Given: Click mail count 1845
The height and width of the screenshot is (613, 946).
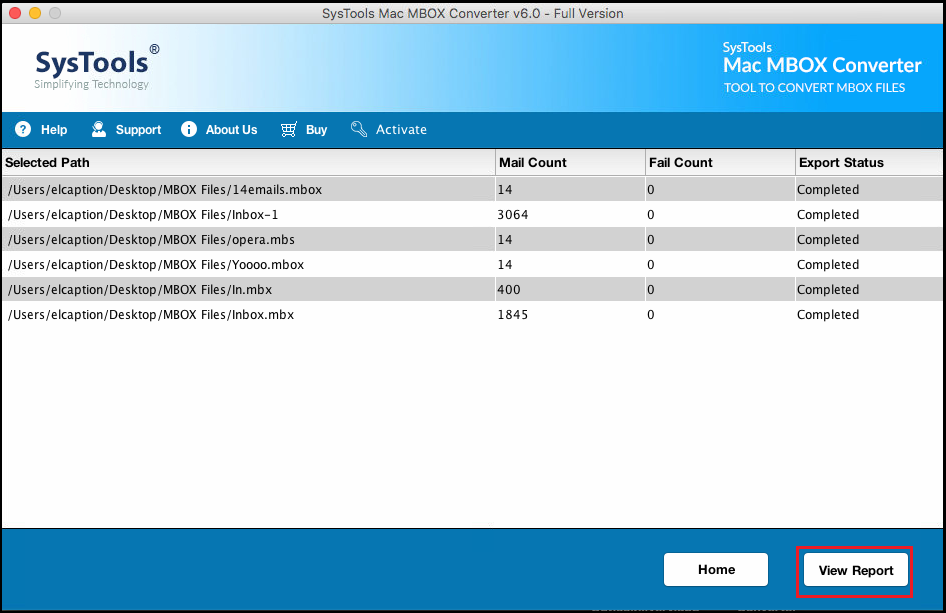Looking at the screenshot, I should pos(513,315).
